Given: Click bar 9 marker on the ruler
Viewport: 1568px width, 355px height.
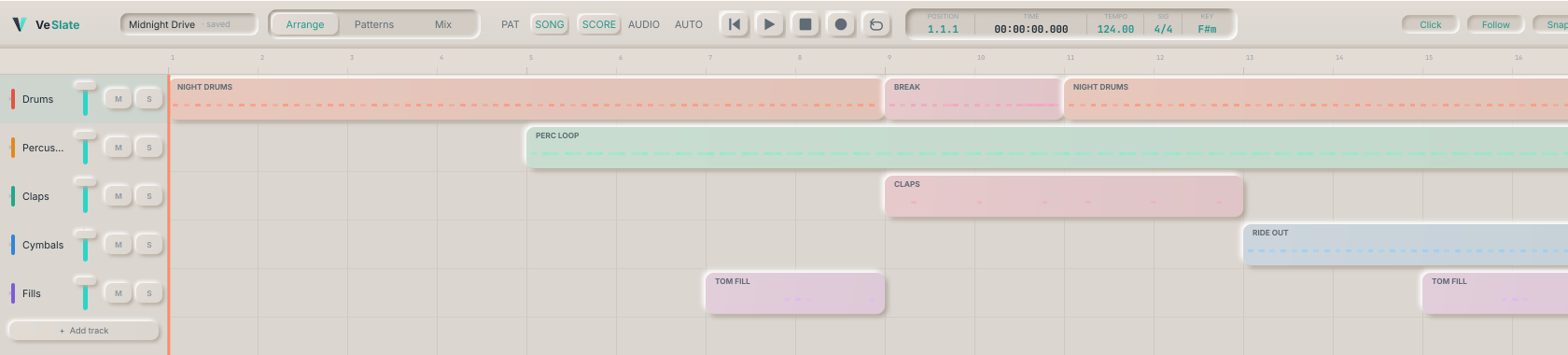Looking at the screenshot, I should [x=889, y=58].
